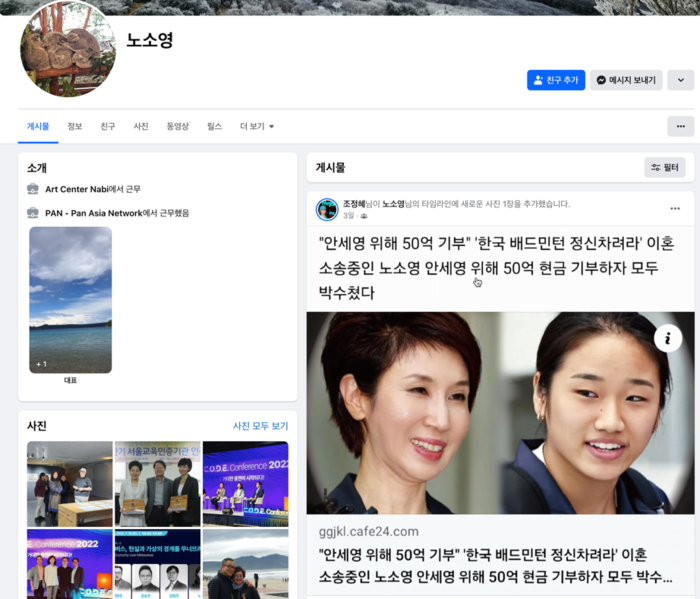Select the 동영상 tab

(x=177, y=127)
